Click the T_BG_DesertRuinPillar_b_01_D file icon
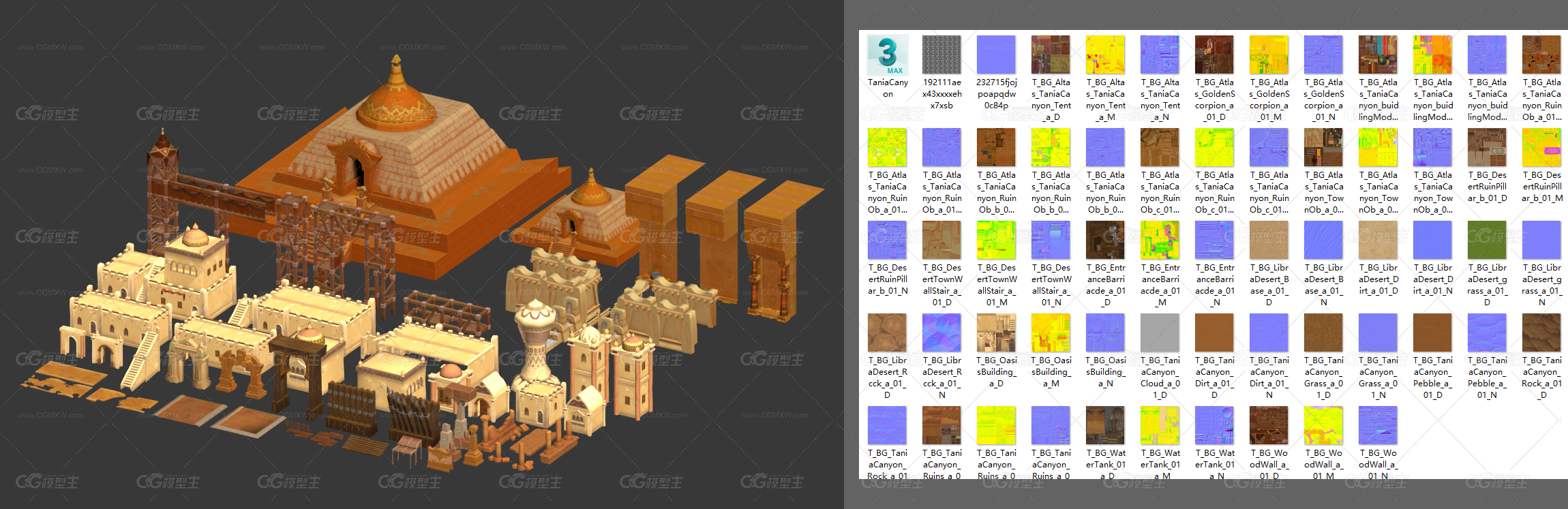This screenshot has height=509, width=1568. point(1487,148)
